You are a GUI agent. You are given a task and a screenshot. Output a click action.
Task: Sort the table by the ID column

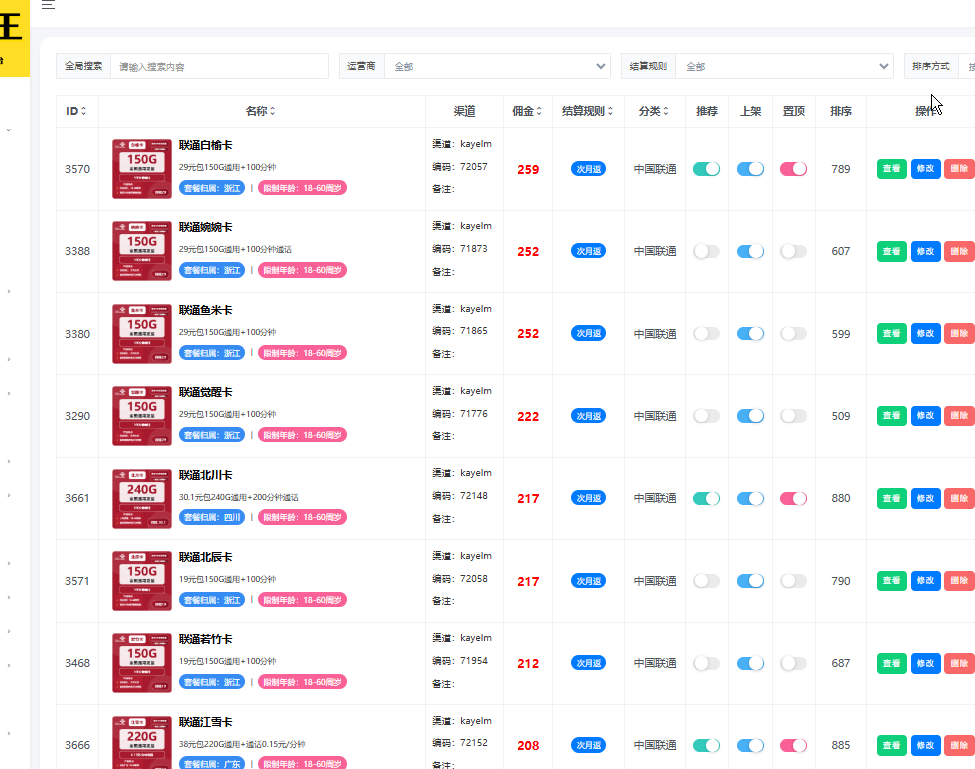point(84,111)
